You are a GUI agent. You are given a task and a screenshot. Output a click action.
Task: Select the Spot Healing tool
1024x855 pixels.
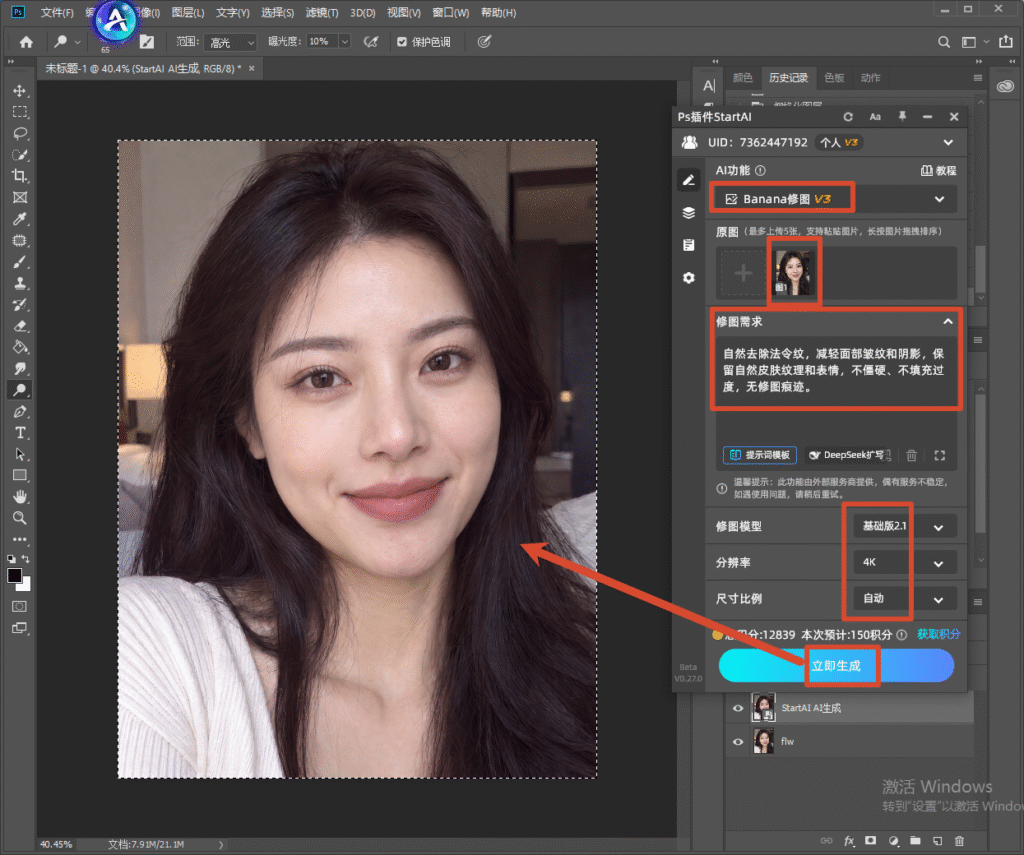click(20, 240)
